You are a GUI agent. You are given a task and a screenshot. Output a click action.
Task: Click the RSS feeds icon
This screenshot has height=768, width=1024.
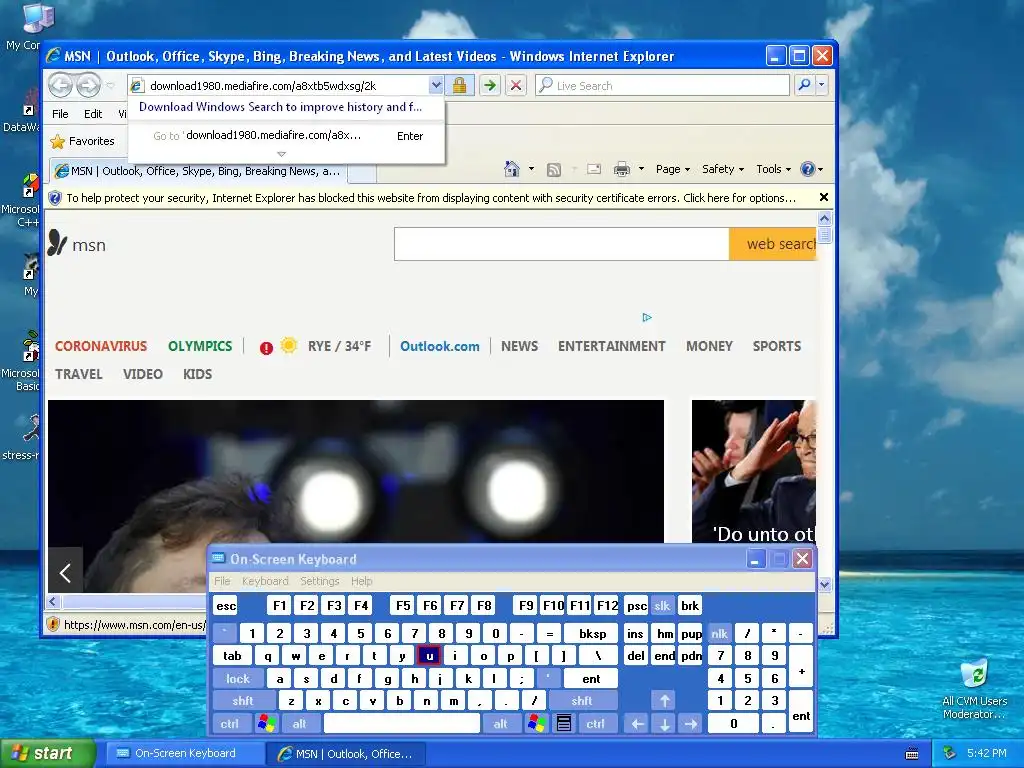tap(554, 170)
